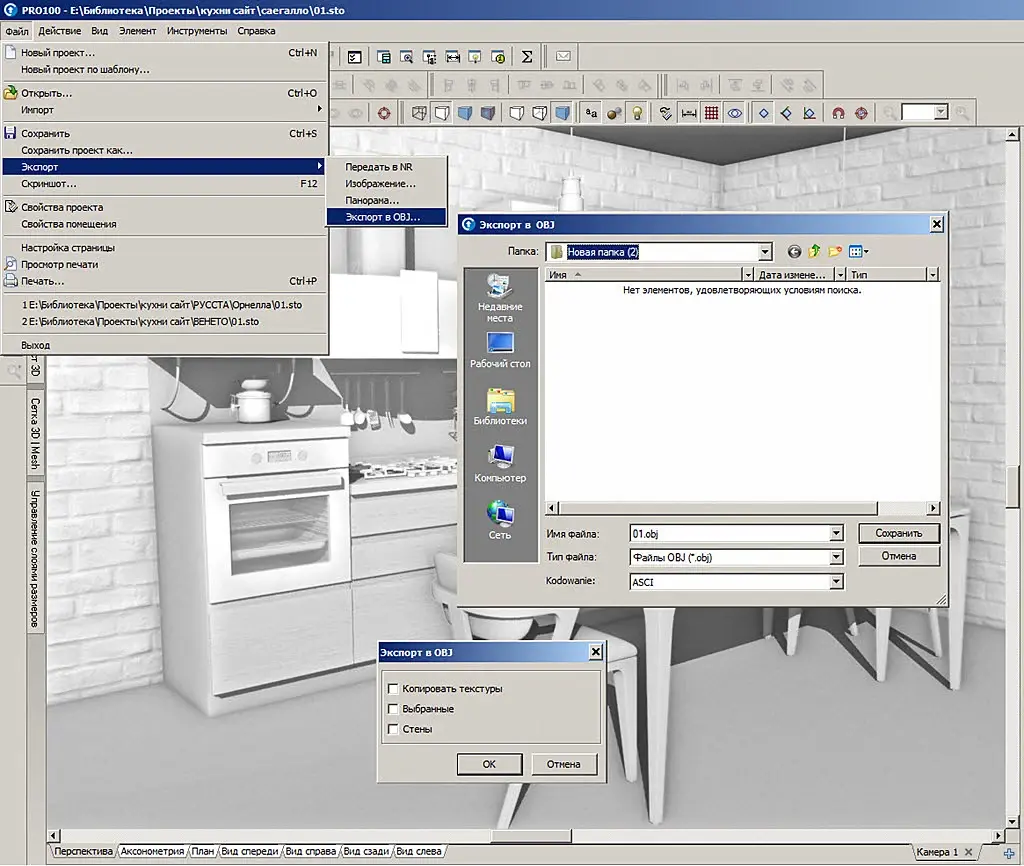Click the Create new folder icon
The image size is (1024, 866).
(835, 251)
